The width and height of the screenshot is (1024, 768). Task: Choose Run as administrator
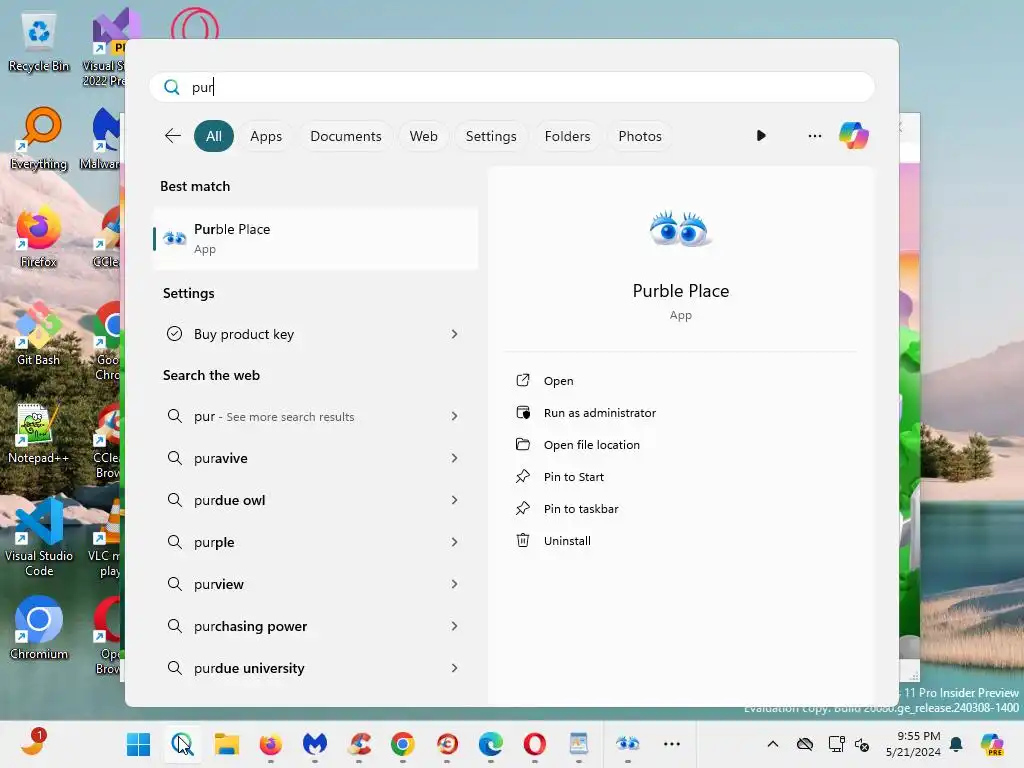[x=600, y=413]
